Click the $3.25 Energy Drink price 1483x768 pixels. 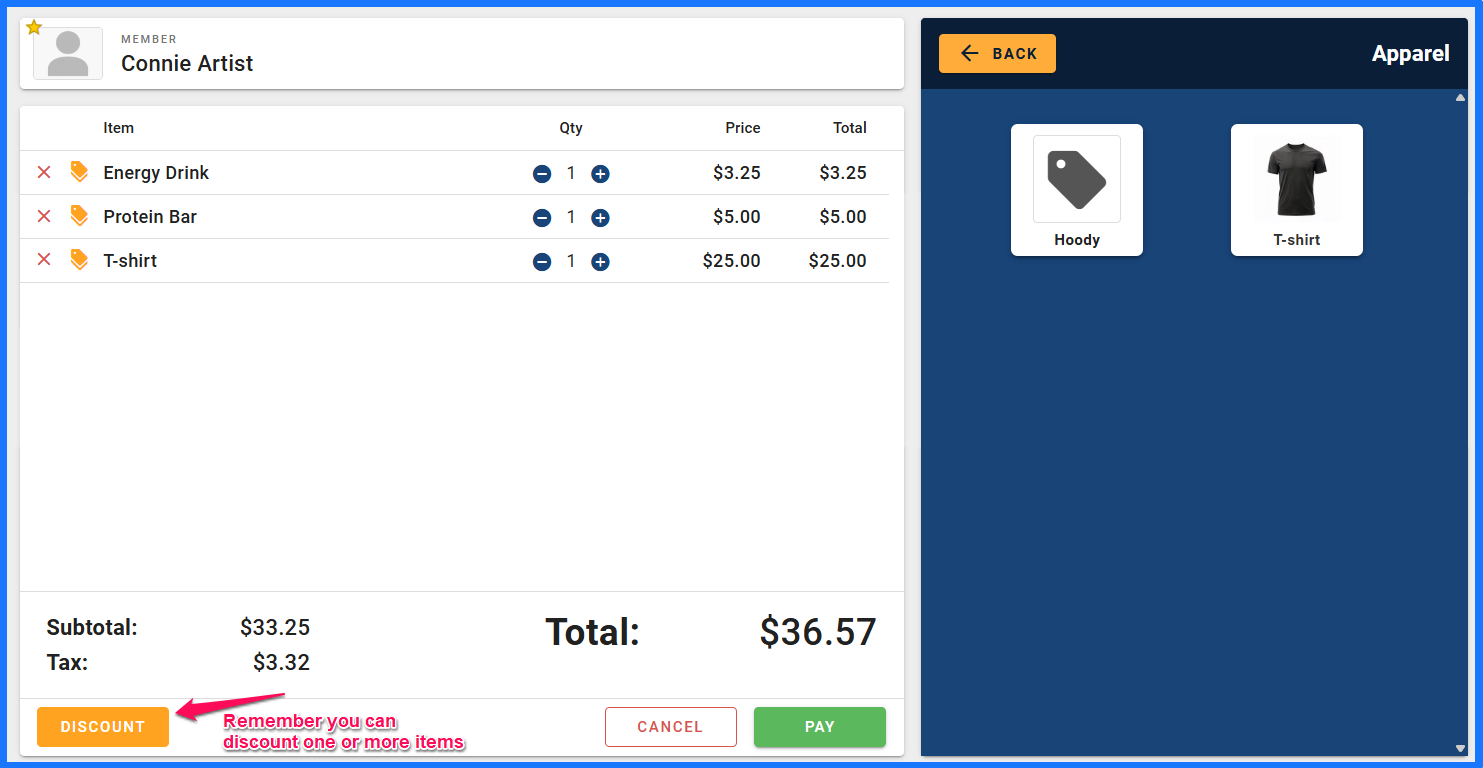tap(737, 173)
